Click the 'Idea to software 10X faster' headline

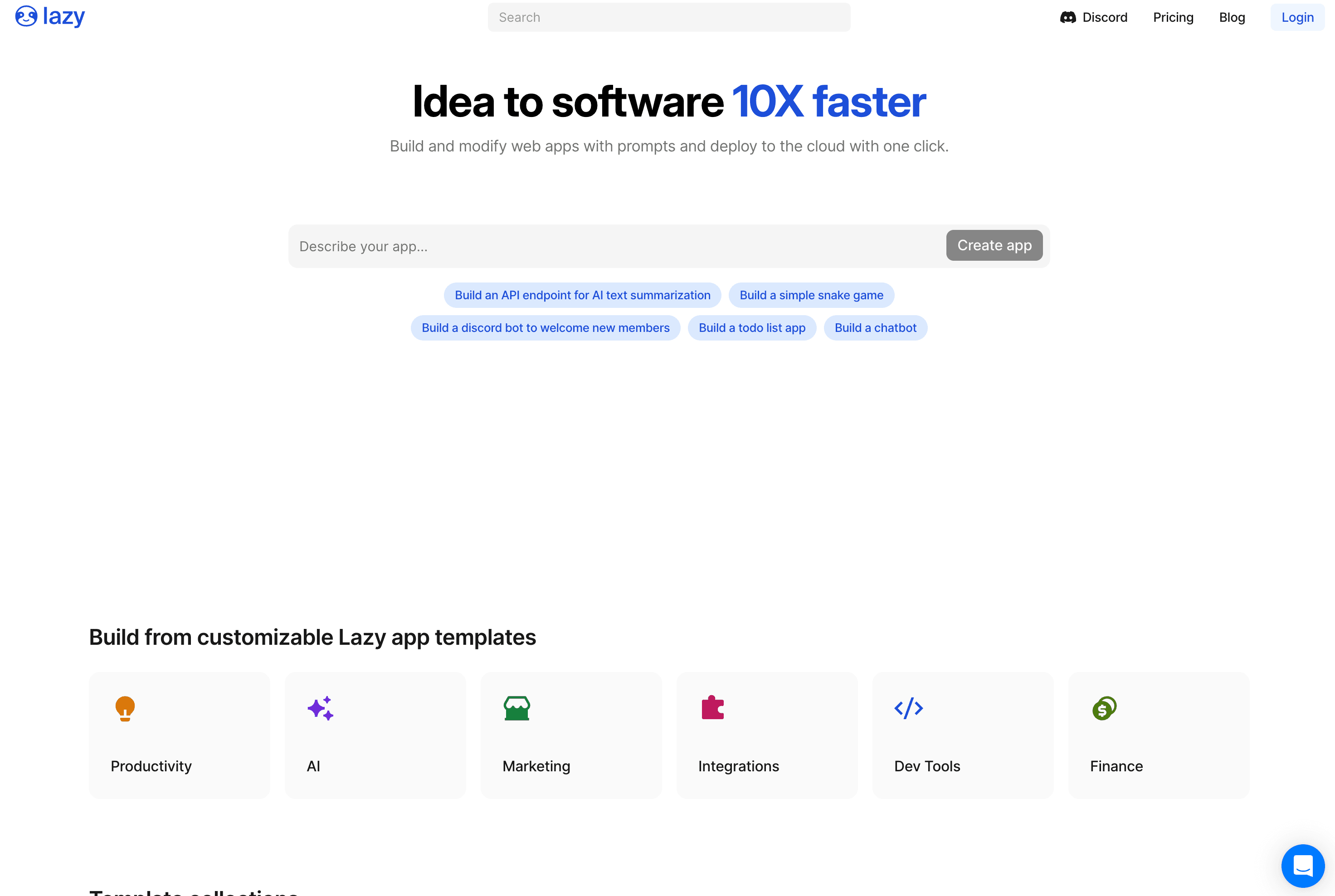tap(669, 102)
